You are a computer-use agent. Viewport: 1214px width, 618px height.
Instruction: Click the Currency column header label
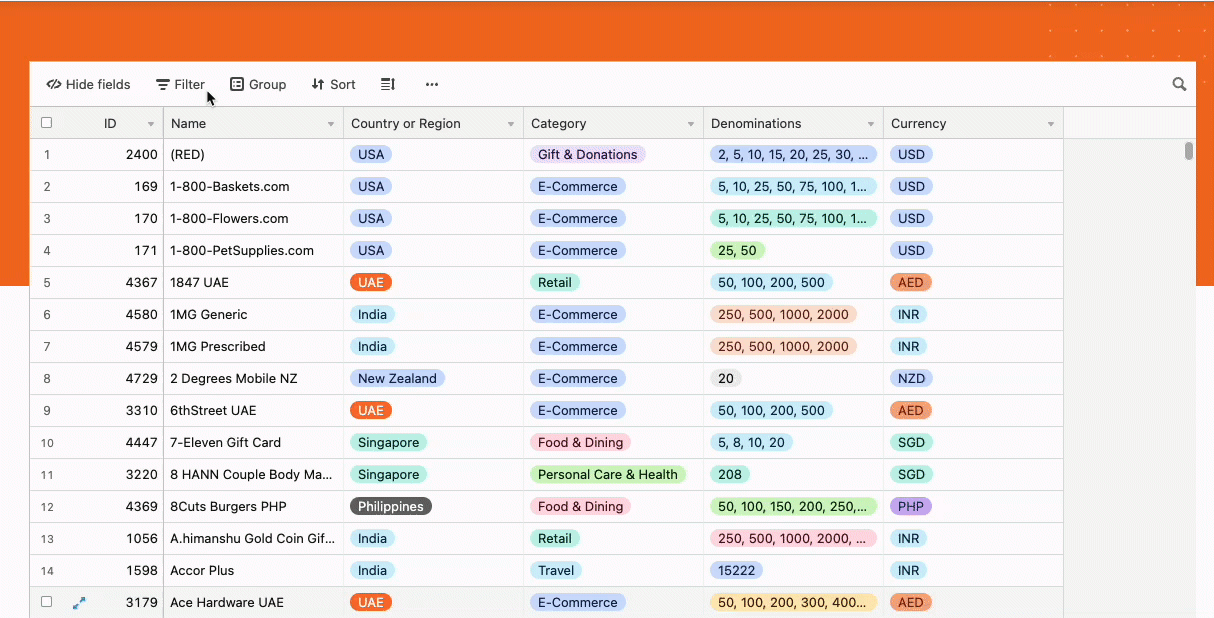[918, 124]
